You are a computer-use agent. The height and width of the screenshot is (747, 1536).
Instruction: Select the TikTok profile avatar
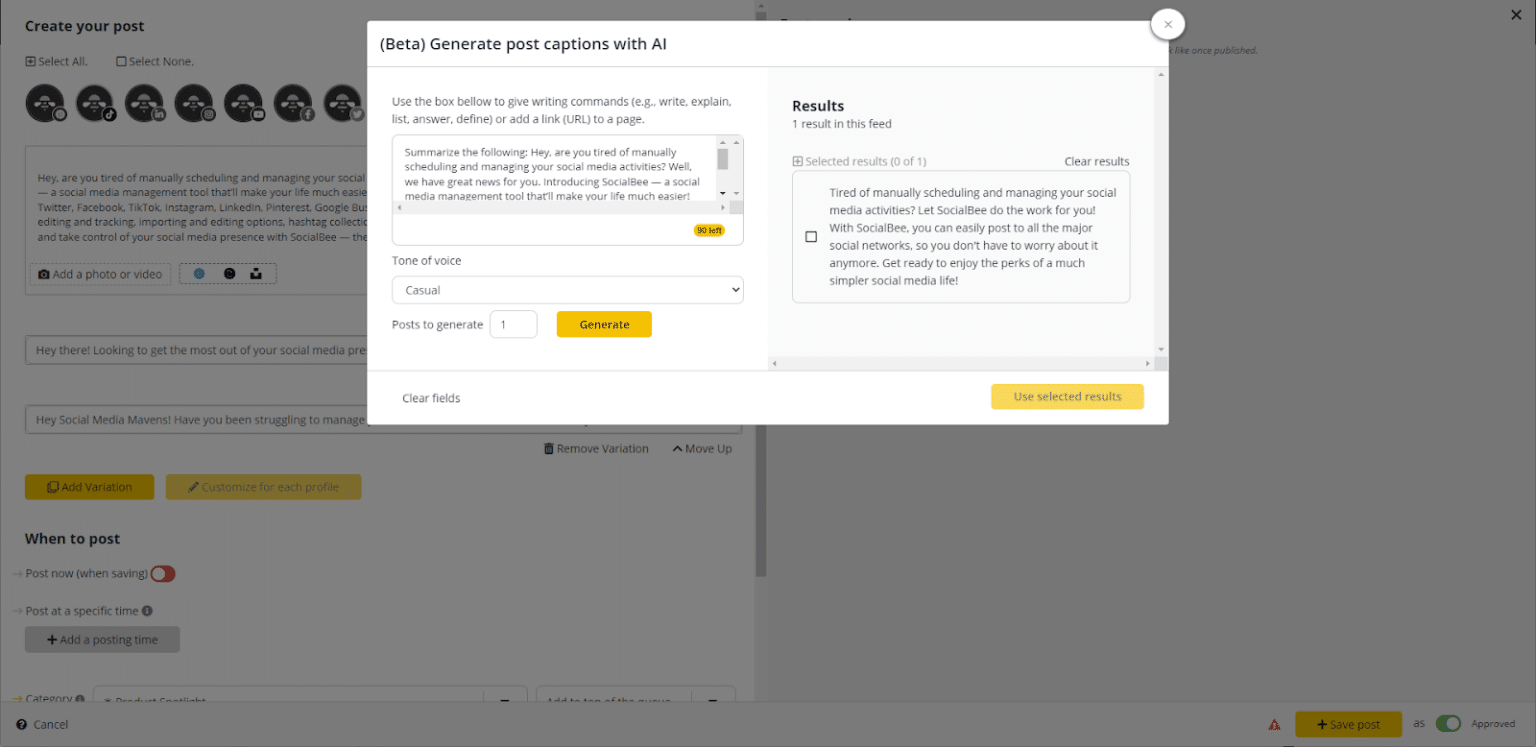pos(95,103)
